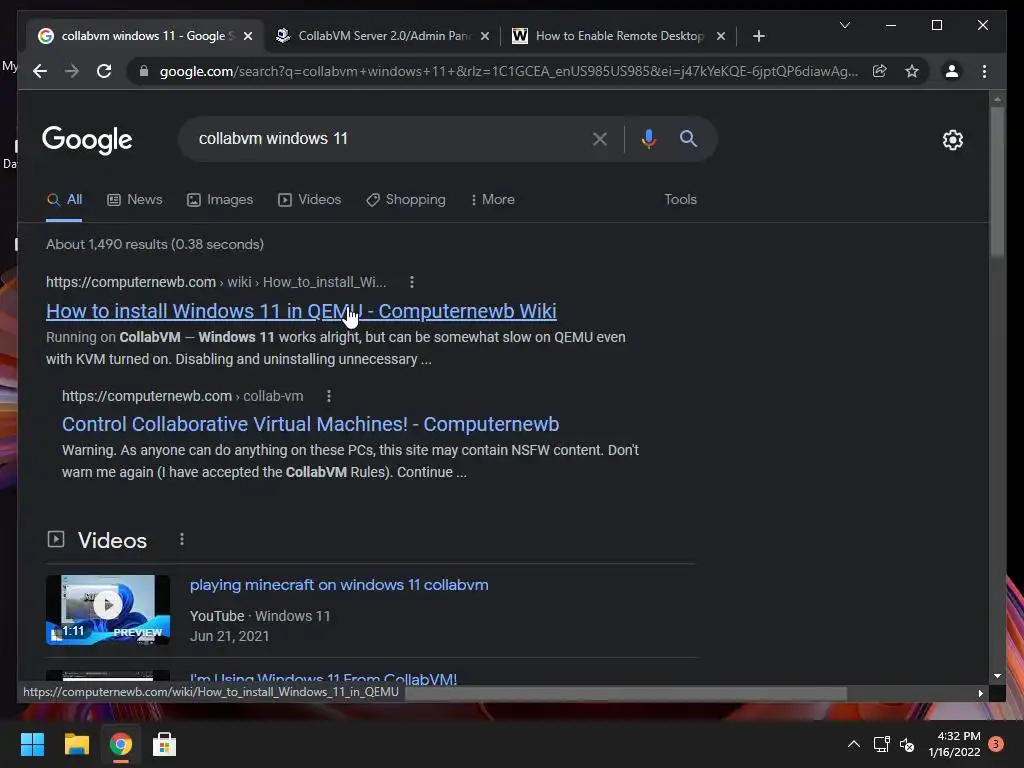This screenshot has height=768, width=1024.
Task: Click the network icon in system tray
Action: coord(882,744)
